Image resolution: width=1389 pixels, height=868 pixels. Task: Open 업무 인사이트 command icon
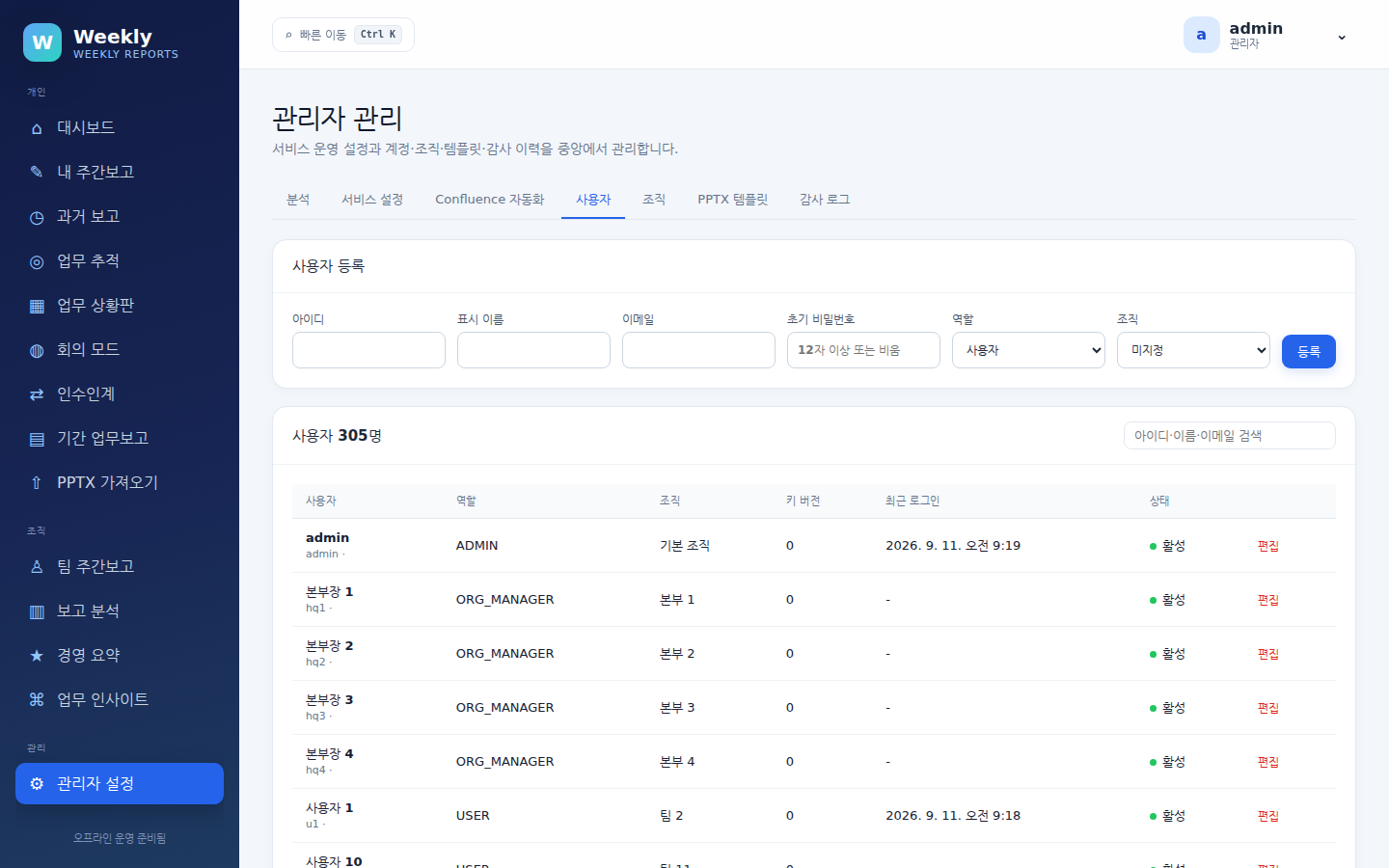37,700
